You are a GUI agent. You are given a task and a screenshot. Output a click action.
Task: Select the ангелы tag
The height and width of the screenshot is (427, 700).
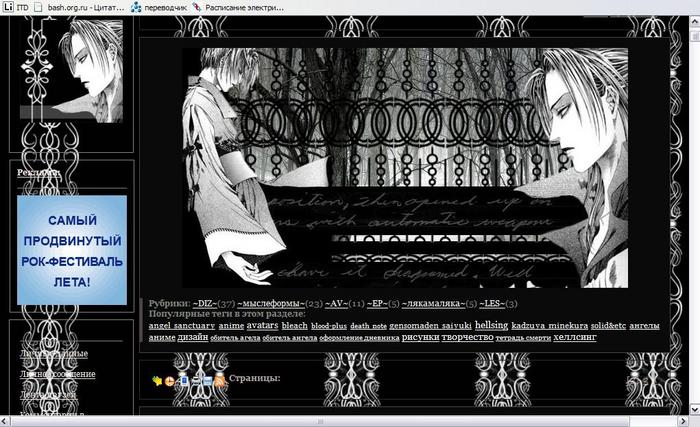click(644, 326)
